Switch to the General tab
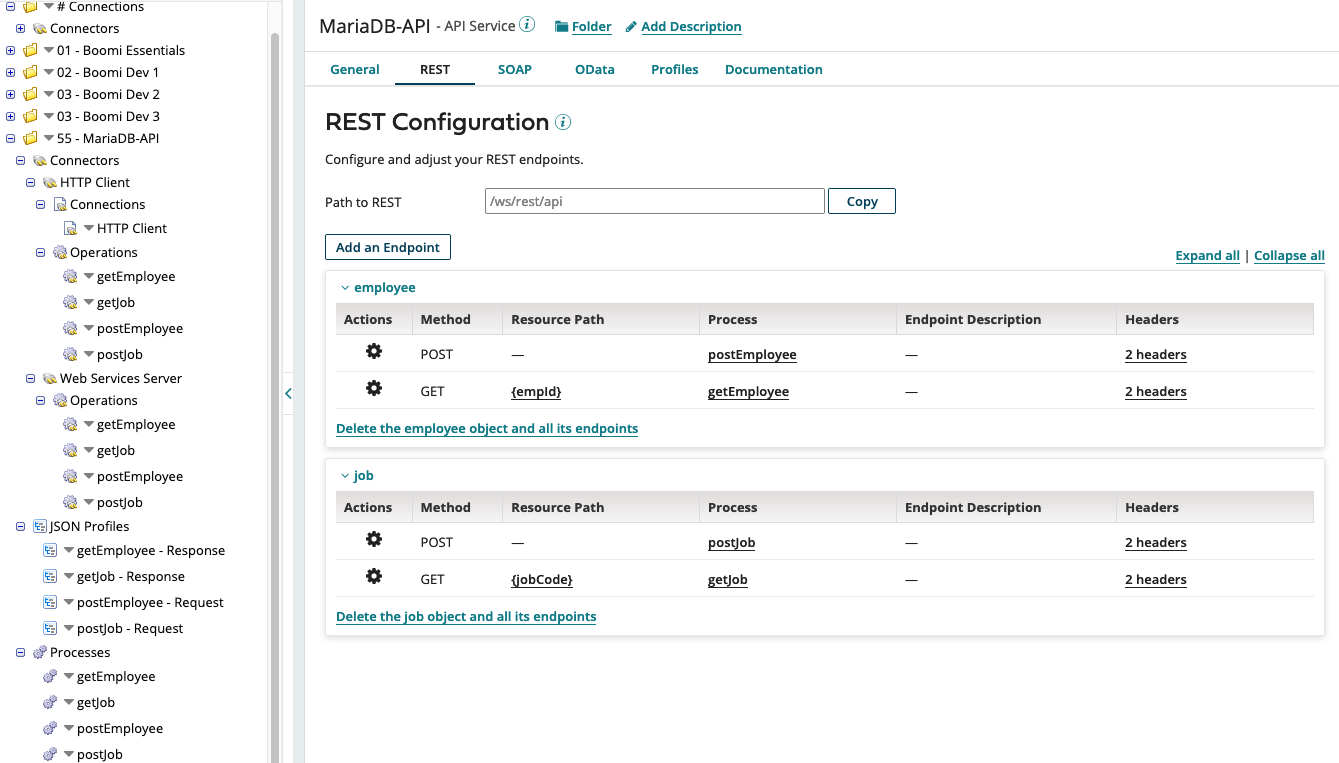The image size is (1339, 763). [x=355, y=69]
